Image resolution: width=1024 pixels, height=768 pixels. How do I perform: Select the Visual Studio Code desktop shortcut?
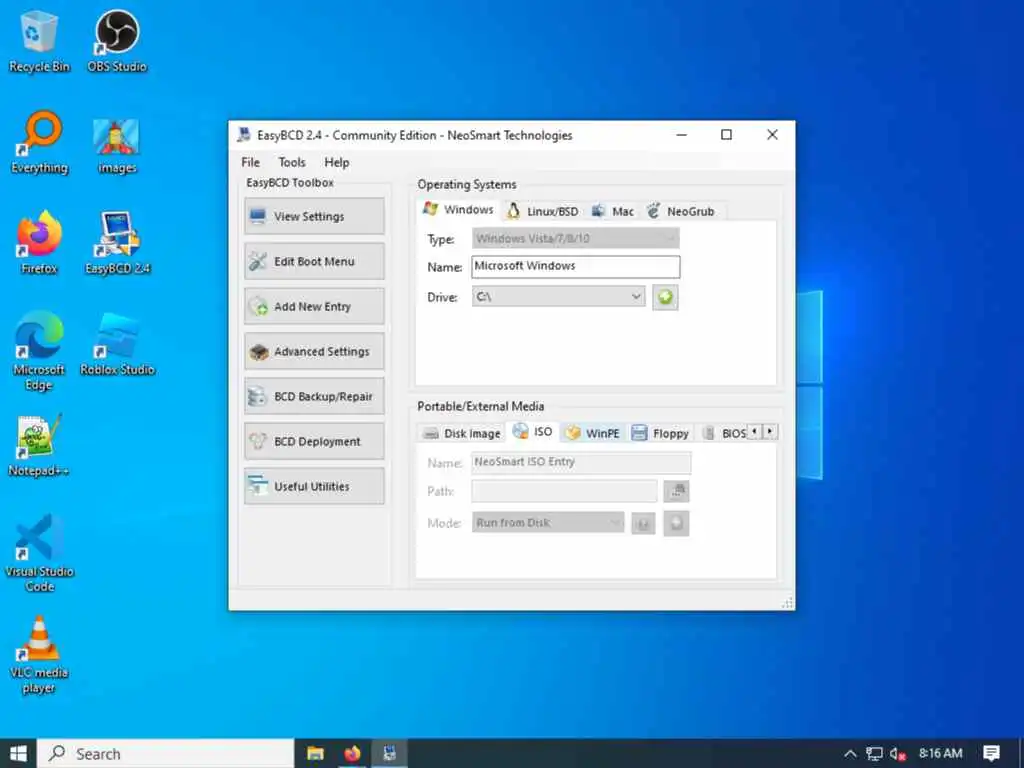39,553
